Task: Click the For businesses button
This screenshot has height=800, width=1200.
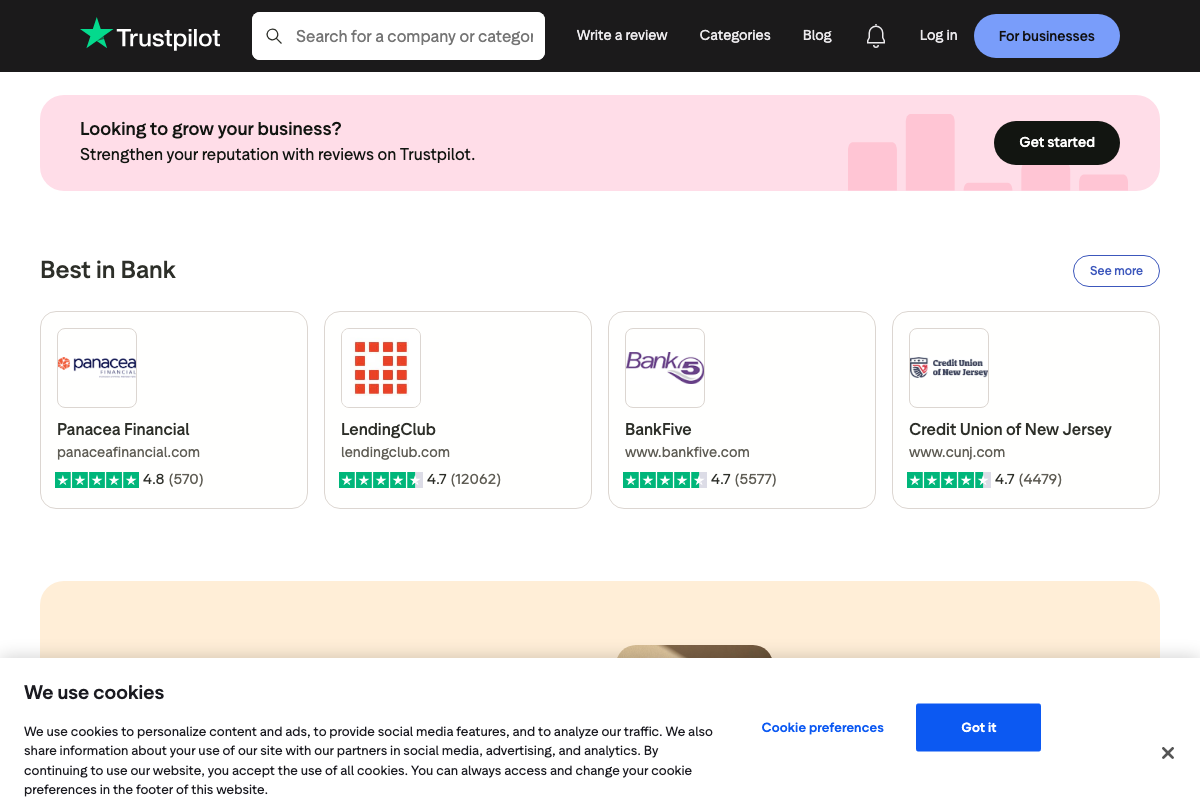Action: pos(1047,36)
